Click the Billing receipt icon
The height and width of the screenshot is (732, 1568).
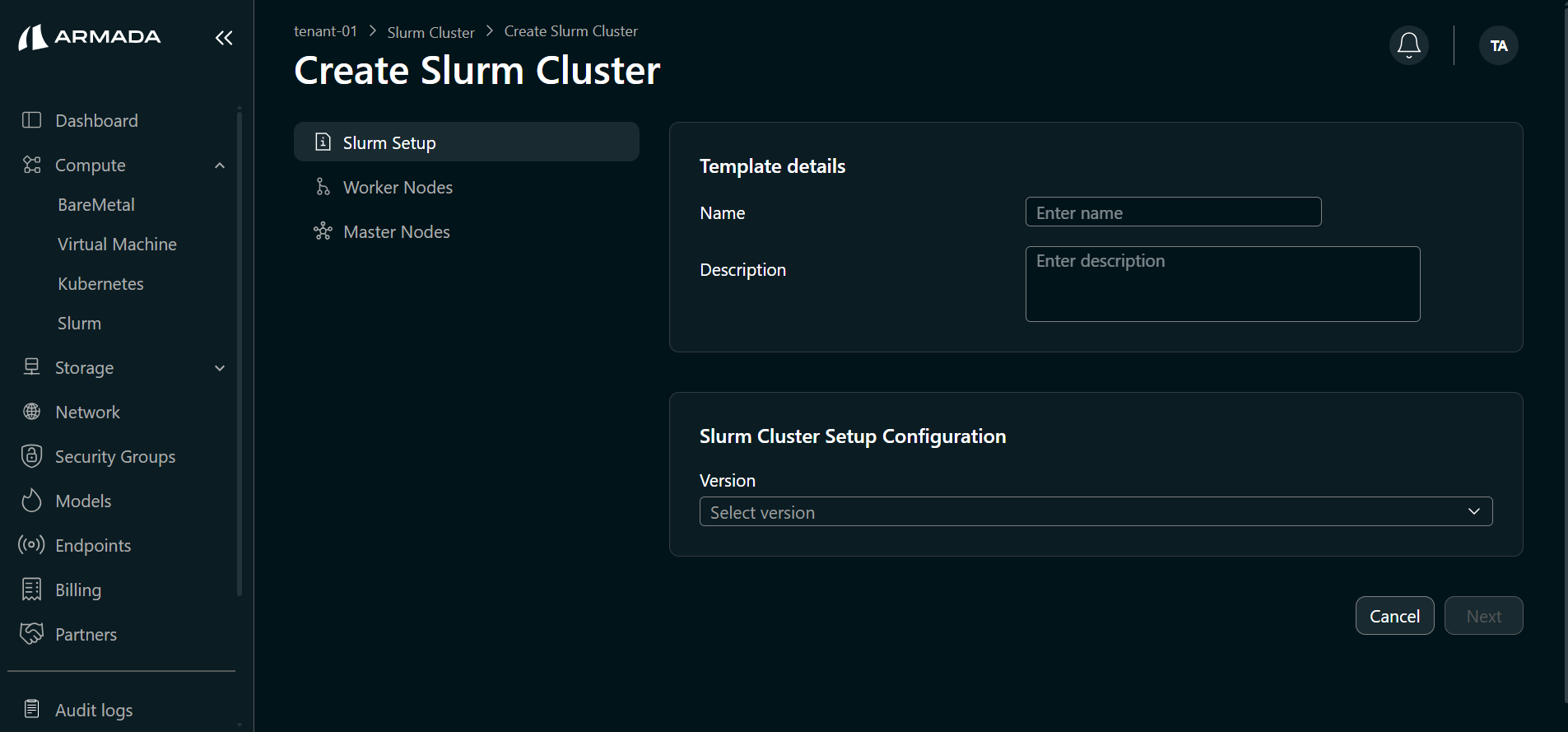tap(31, 590)
